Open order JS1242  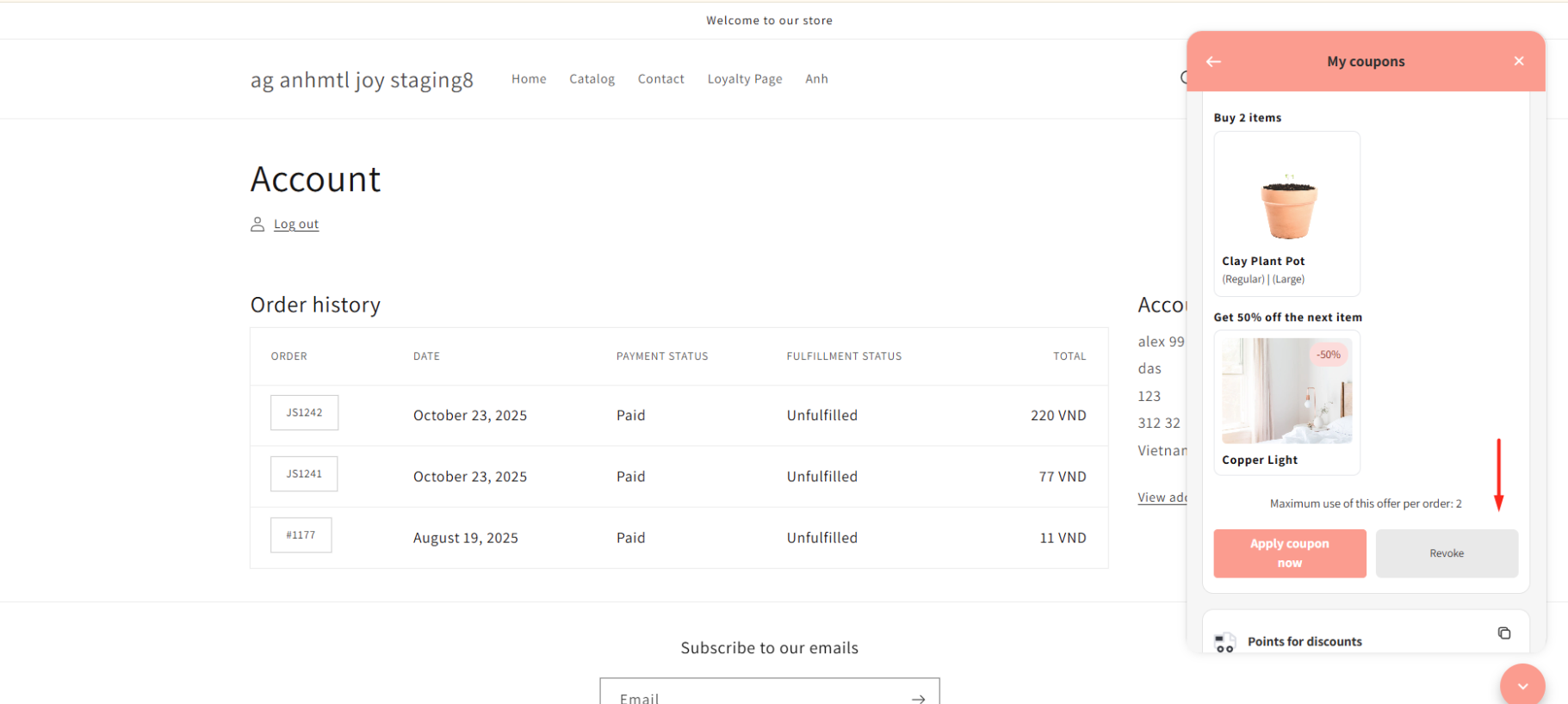click(304, 413)
